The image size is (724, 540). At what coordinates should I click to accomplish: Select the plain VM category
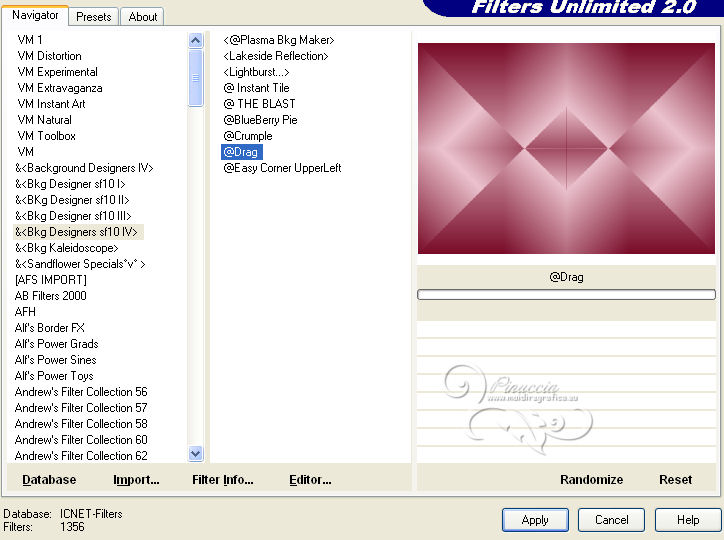coord(26,152)
